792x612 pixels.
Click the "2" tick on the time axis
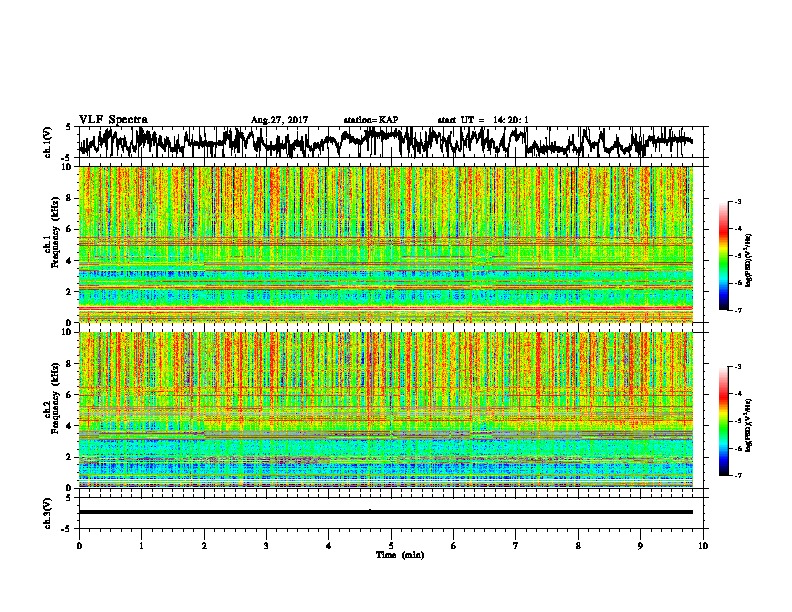(x=204, y=546)
